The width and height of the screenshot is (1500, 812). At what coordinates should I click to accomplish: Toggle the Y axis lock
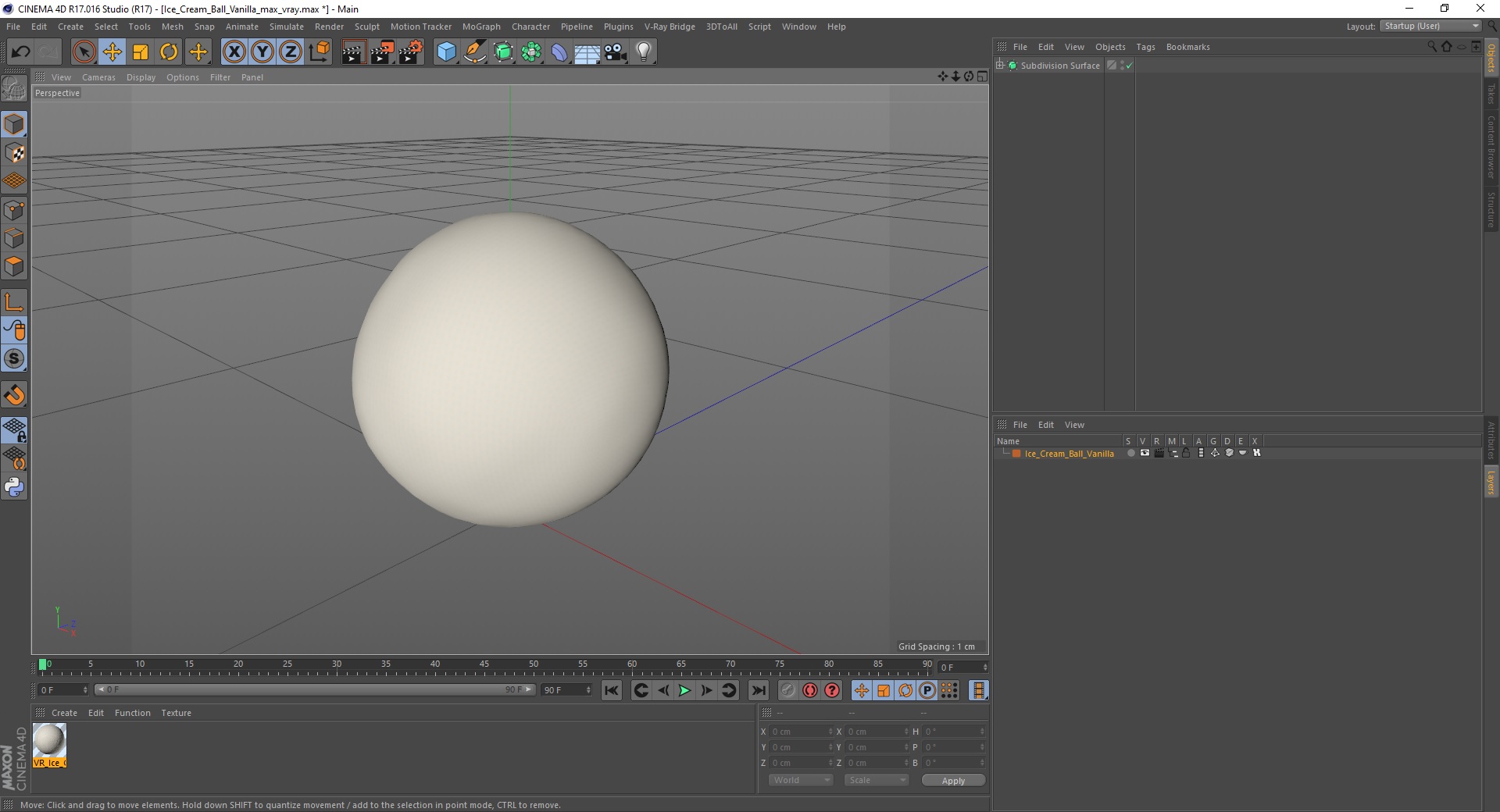[262, 52]
